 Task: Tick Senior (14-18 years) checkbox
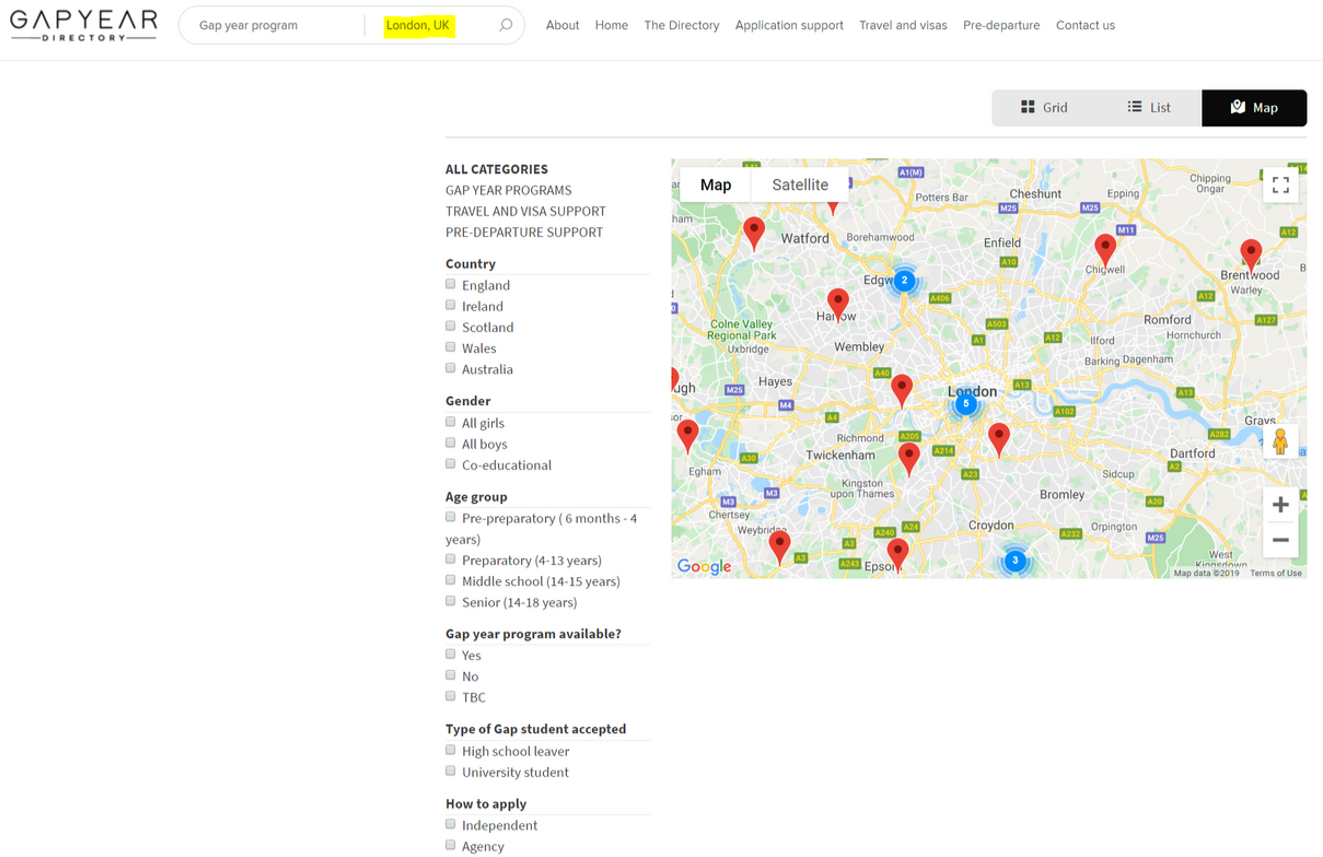[451, 602]
